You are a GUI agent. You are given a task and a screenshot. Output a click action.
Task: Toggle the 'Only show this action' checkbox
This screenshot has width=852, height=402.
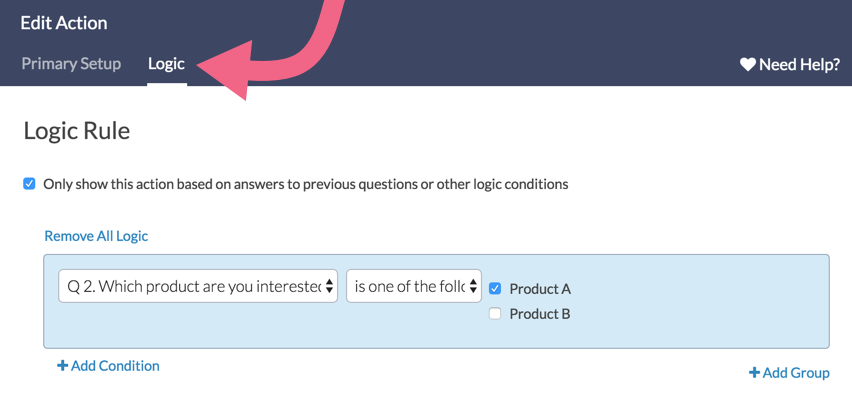click(x=29, y=184)
